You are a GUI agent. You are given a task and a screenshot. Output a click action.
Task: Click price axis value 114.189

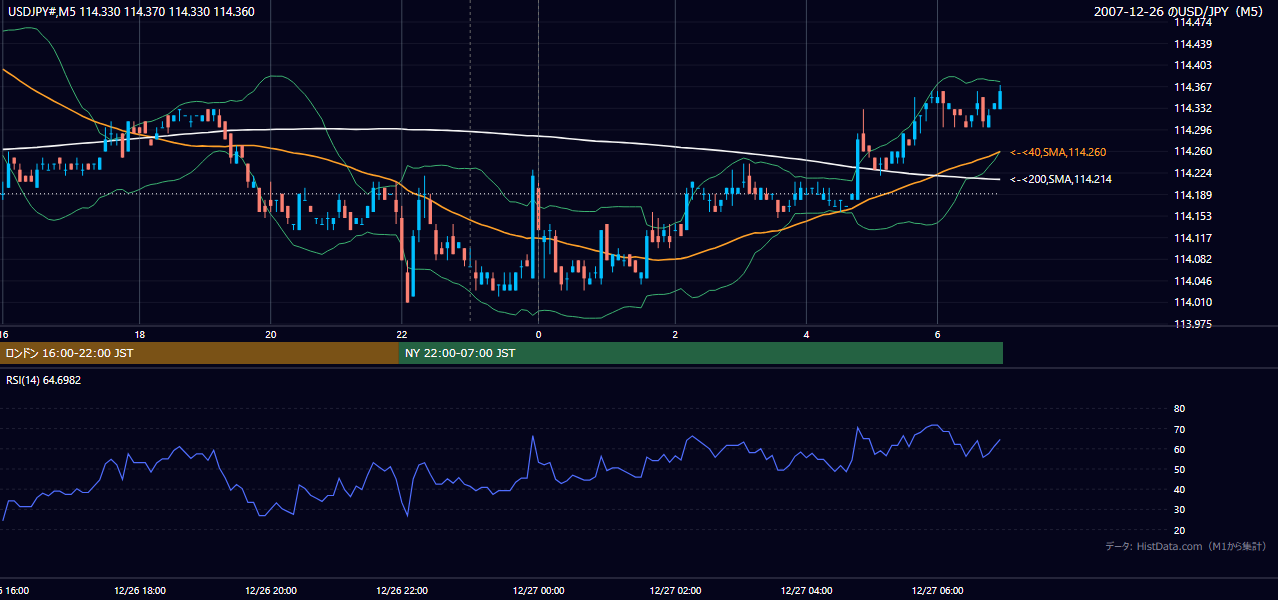(x=1192, y=195)
